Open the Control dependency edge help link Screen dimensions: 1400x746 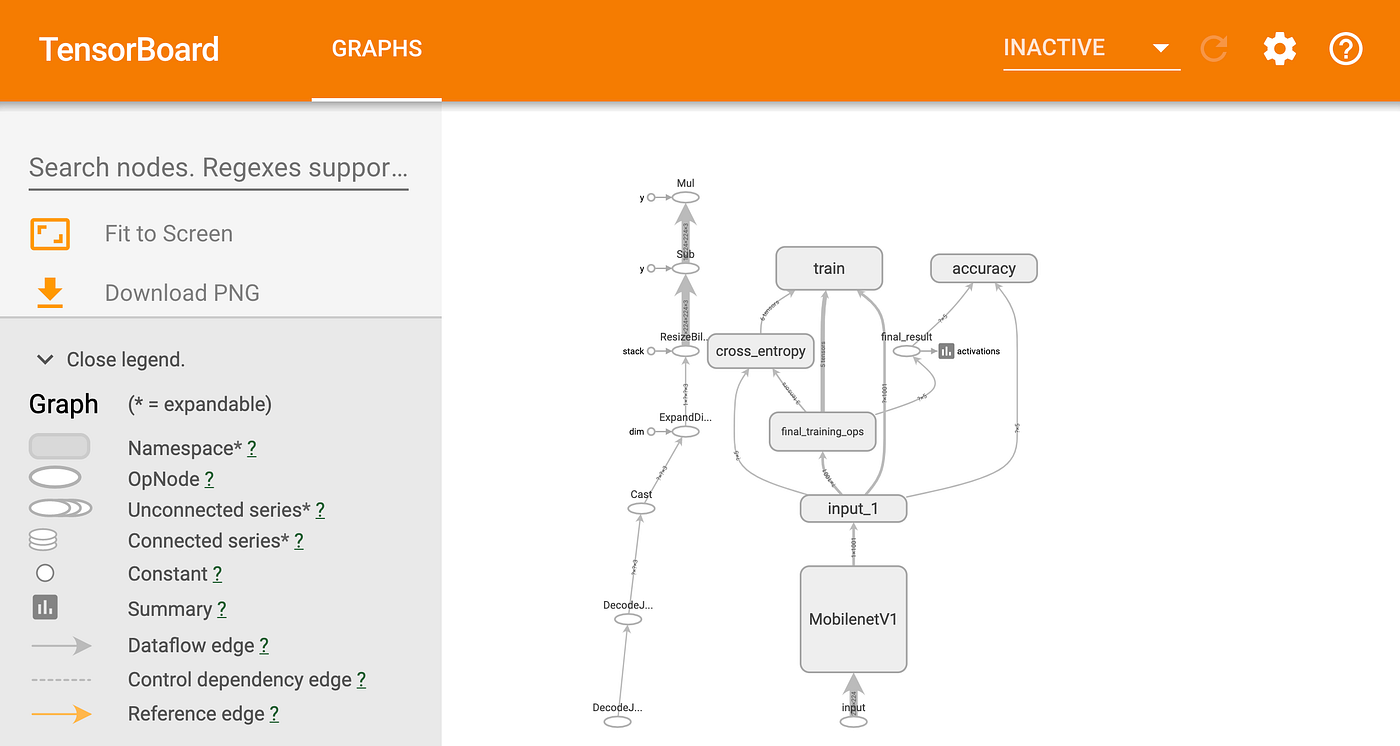point(360,679)
